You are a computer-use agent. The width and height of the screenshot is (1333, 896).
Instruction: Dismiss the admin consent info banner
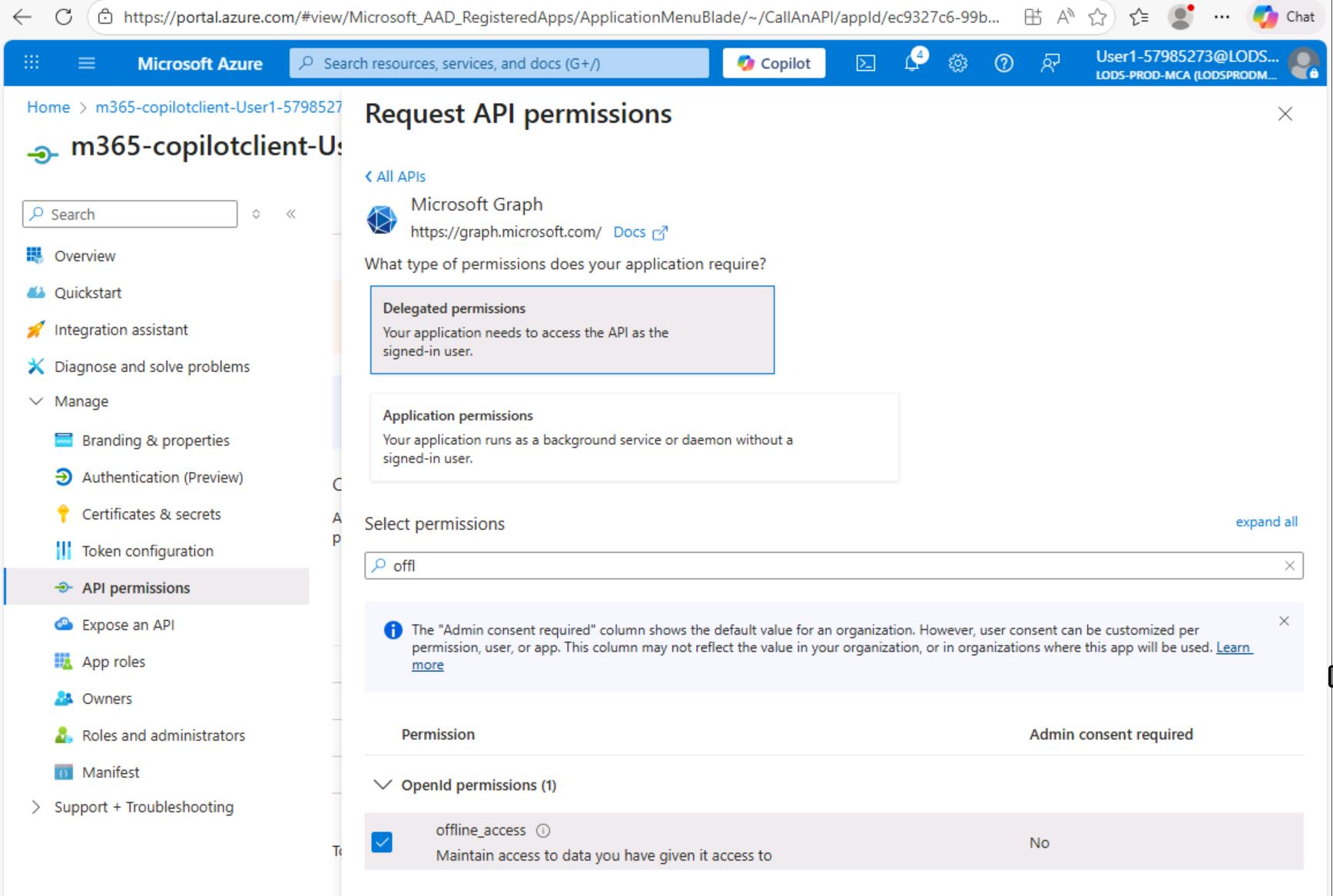pyautogui.click(x=1283, y=621)
